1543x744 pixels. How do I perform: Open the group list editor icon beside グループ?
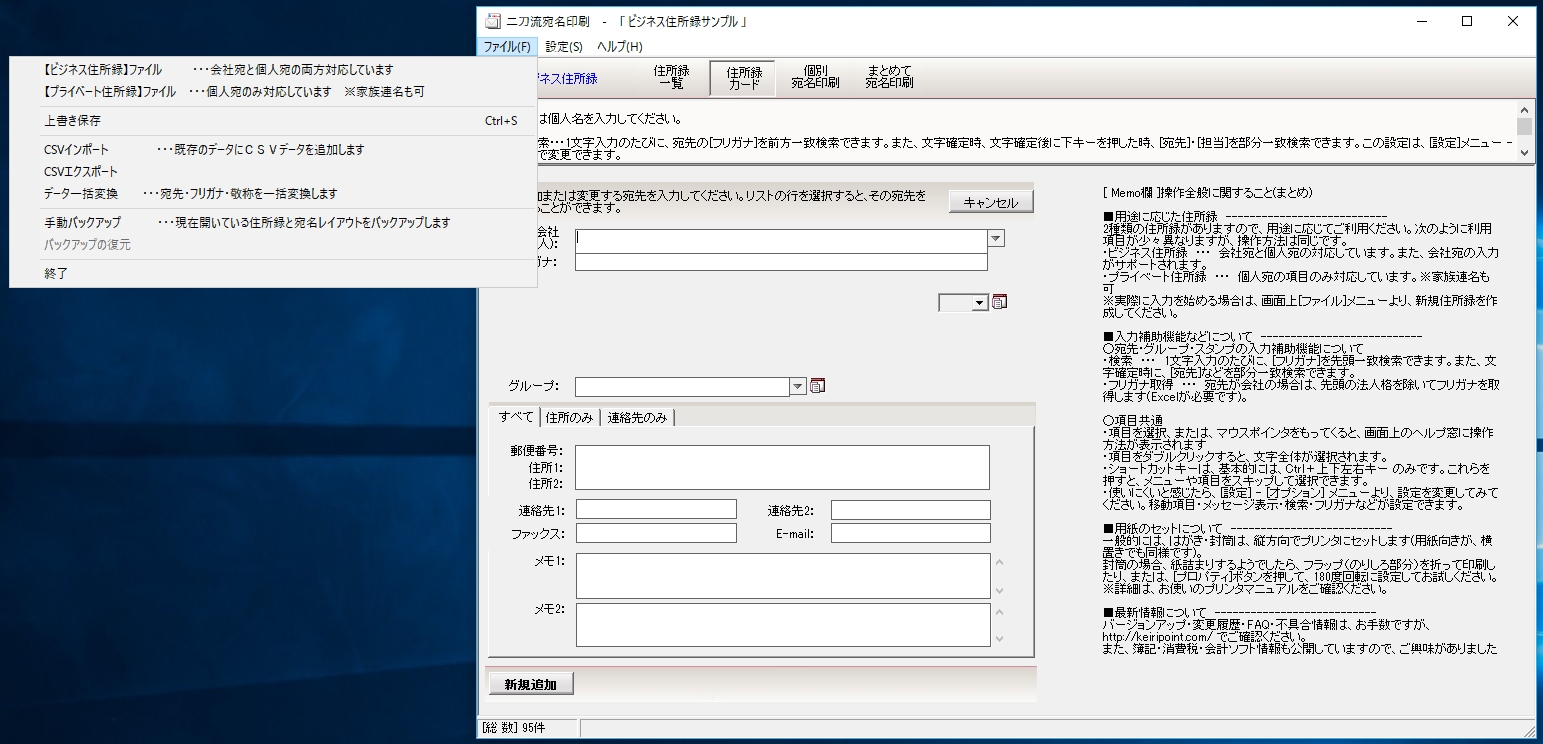pyautogui.click(x=816, y=385)
